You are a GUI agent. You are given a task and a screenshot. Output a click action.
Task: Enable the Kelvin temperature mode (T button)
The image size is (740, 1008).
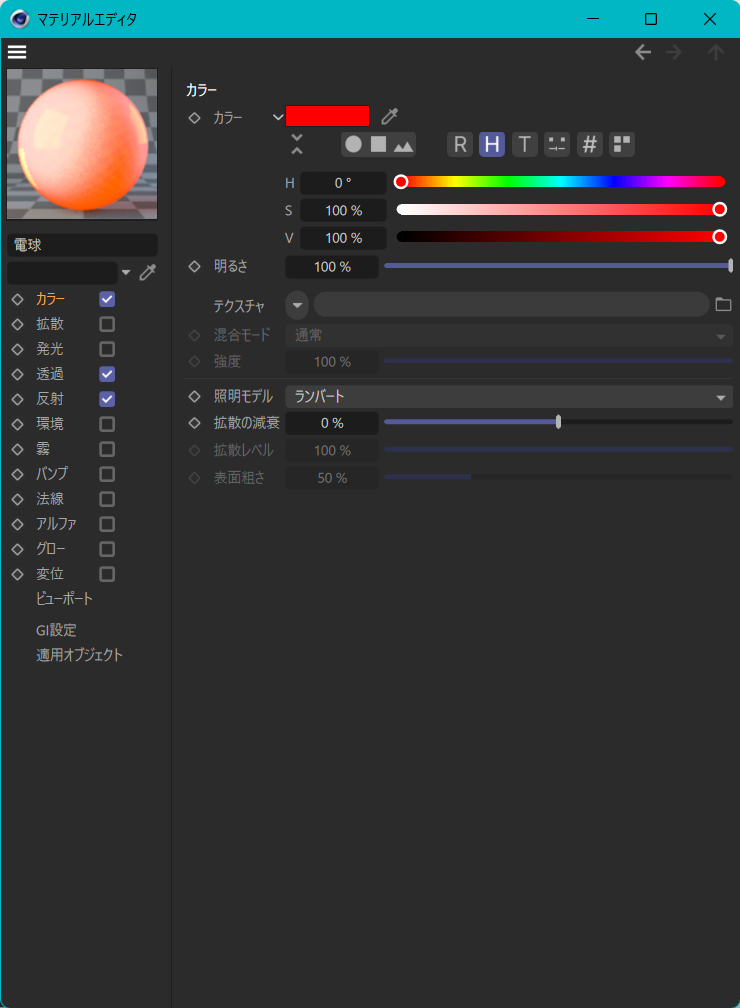coord(525,144)
